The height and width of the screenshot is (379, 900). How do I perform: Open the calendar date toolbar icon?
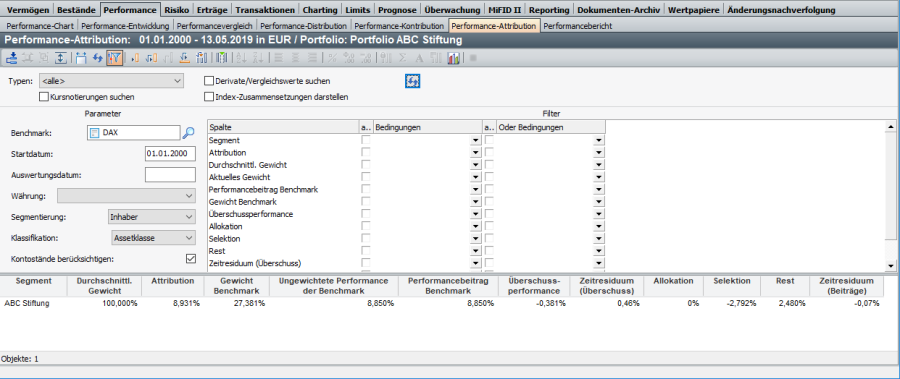coord(81,57)
